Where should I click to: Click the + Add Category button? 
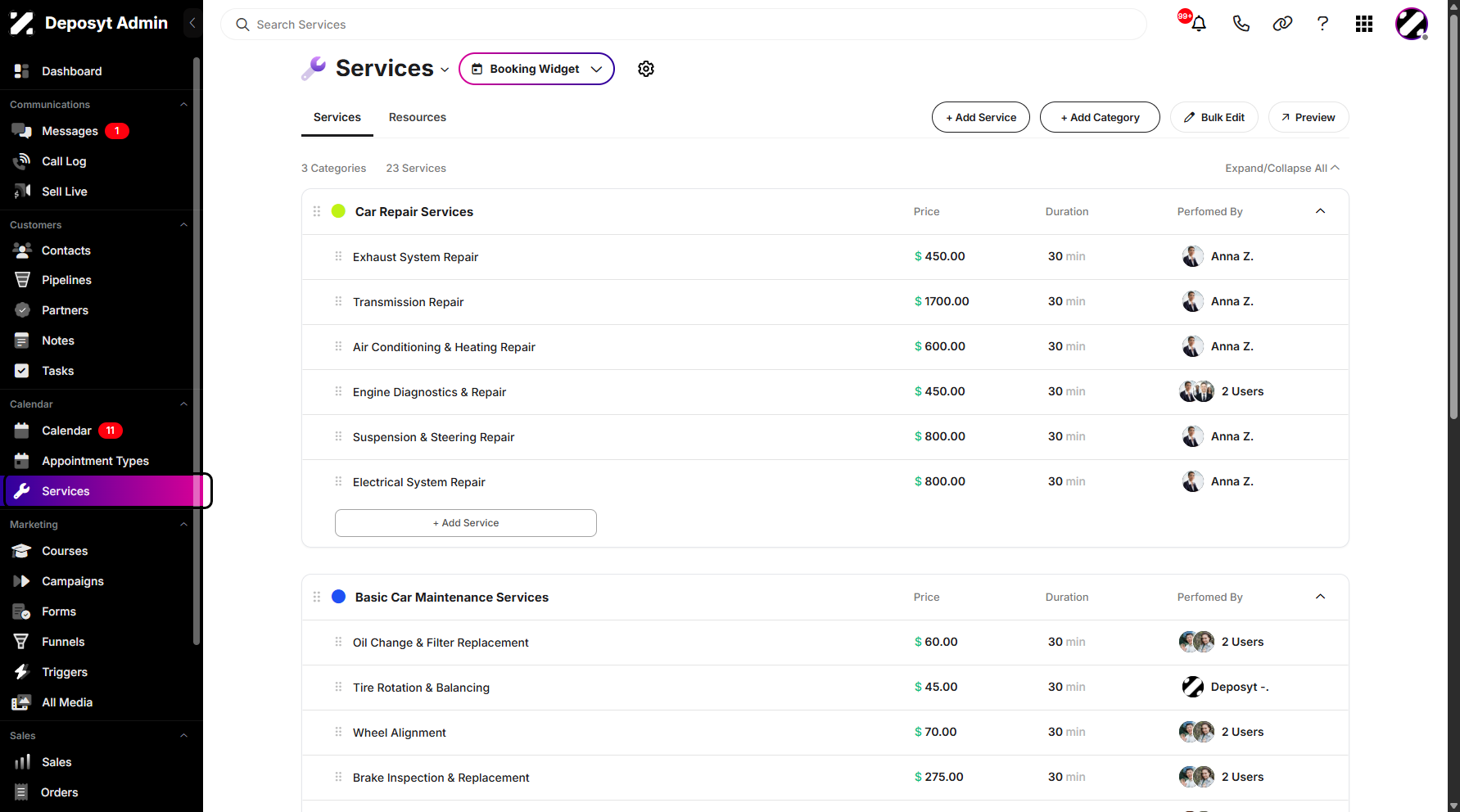1100,117
